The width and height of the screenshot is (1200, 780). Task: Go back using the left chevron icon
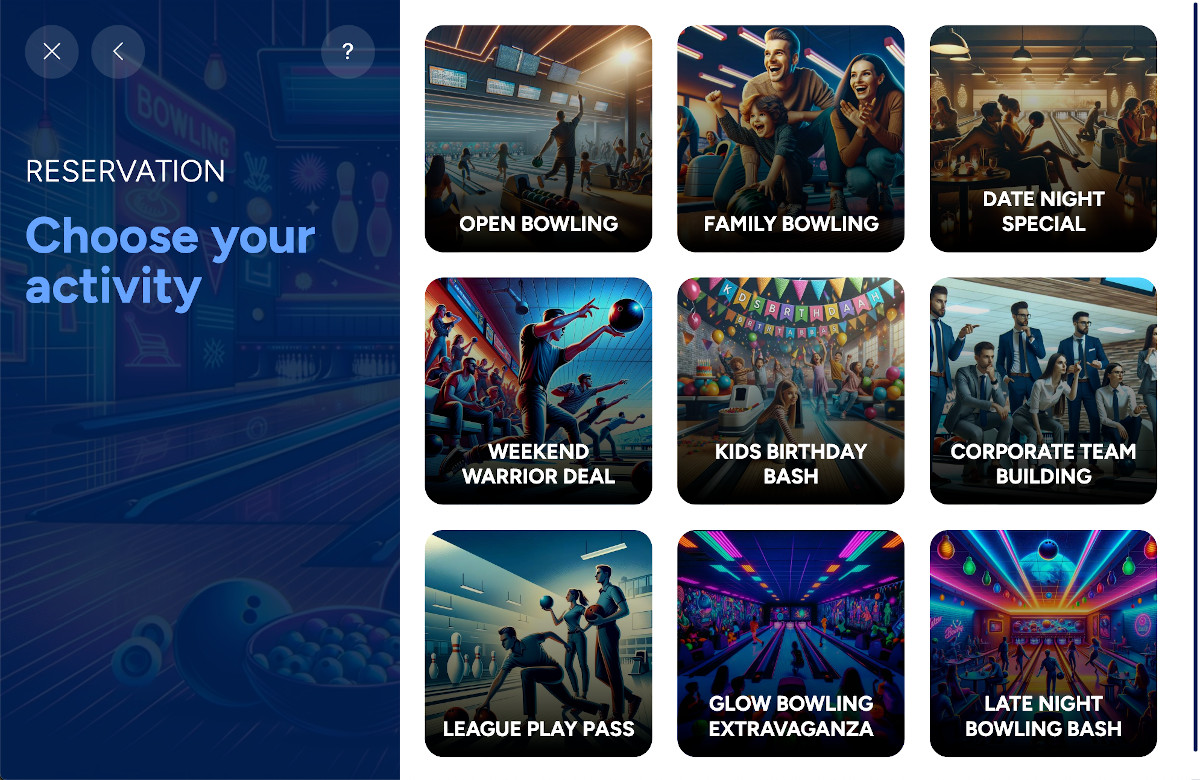(118, 51)
